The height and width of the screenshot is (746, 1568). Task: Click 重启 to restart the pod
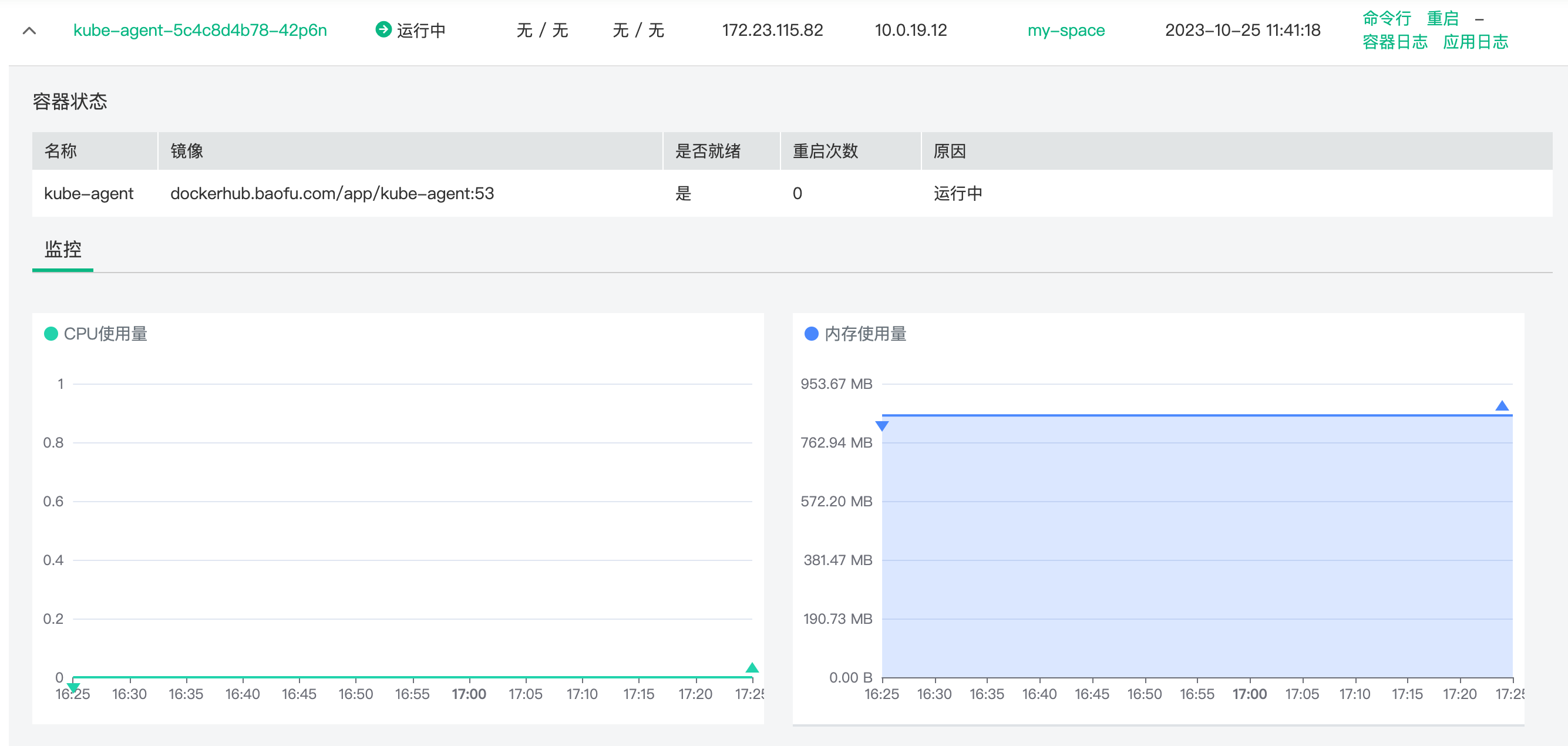pos(1442,18)
